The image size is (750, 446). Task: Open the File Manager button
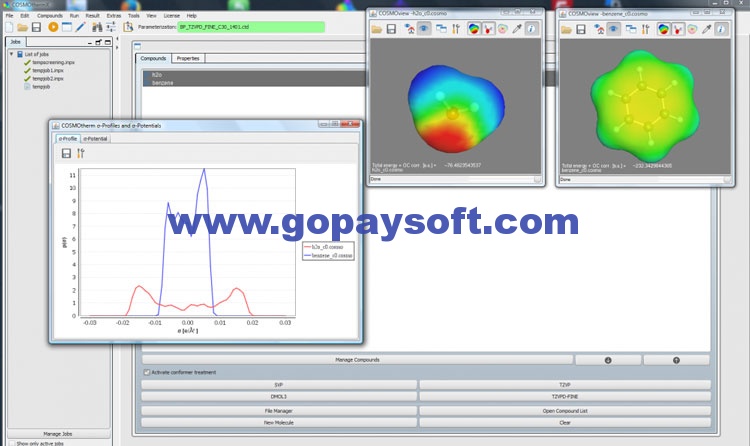[x=279, y=411]
